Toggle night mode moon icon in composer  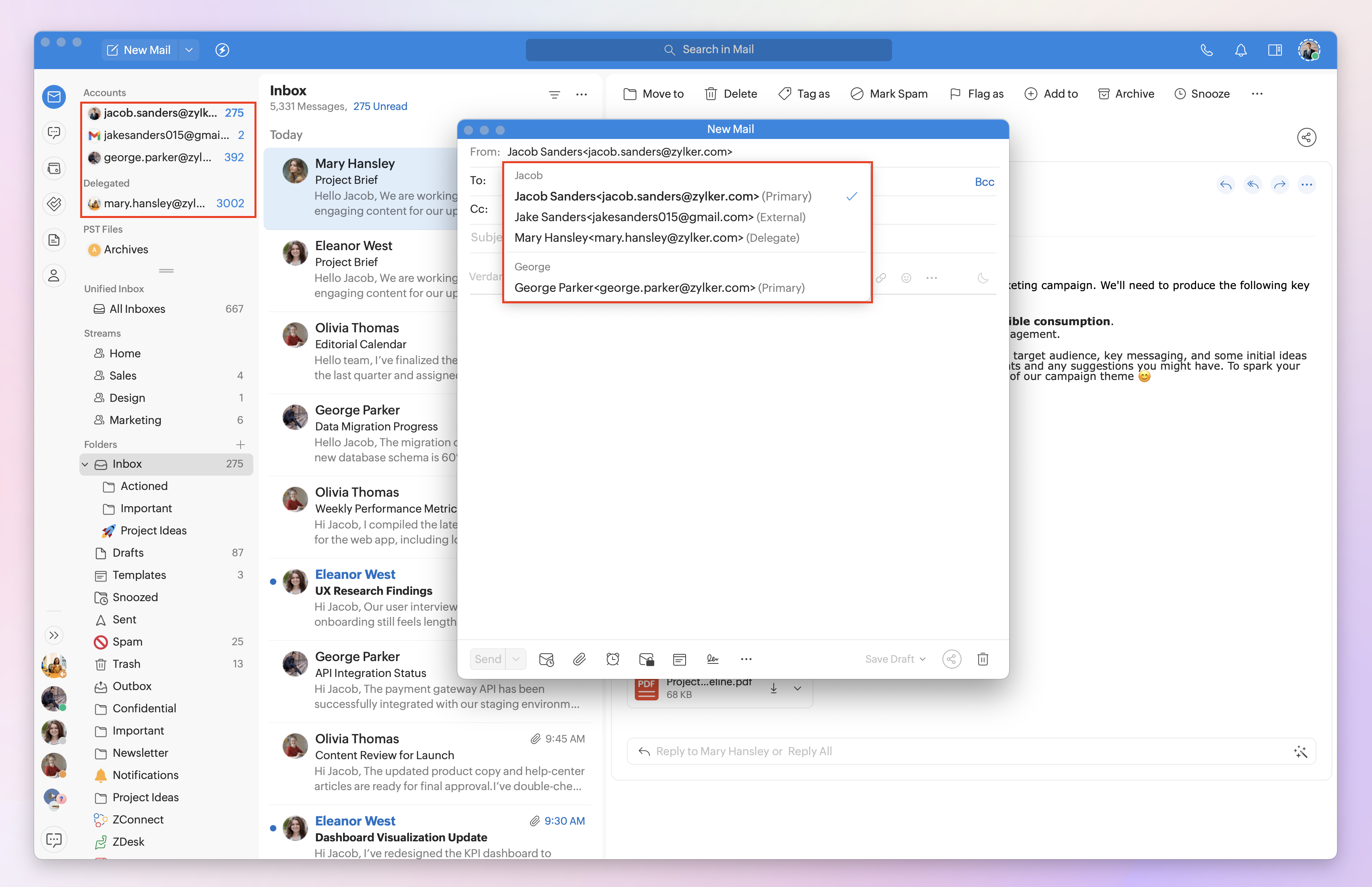pos(983,278)
